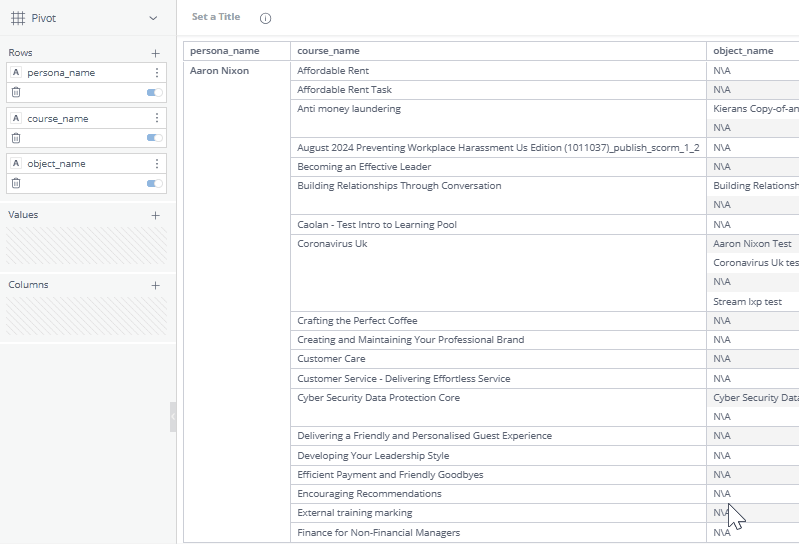This screenshot has width=799, height=544.
Task: Collapse the left panel using its edge handle
Action: [173, 416]
